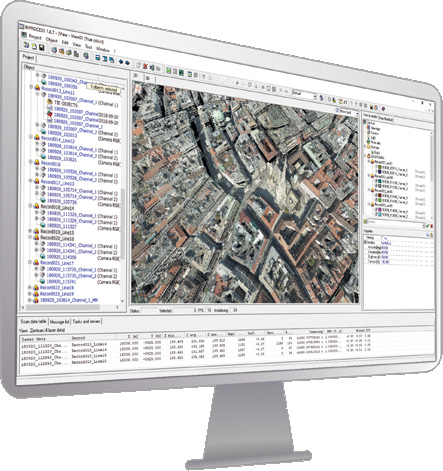This screenshot has height=471, width=443.
Task: Click the olive color swatch in the layer tree
Action: point(379,166)
